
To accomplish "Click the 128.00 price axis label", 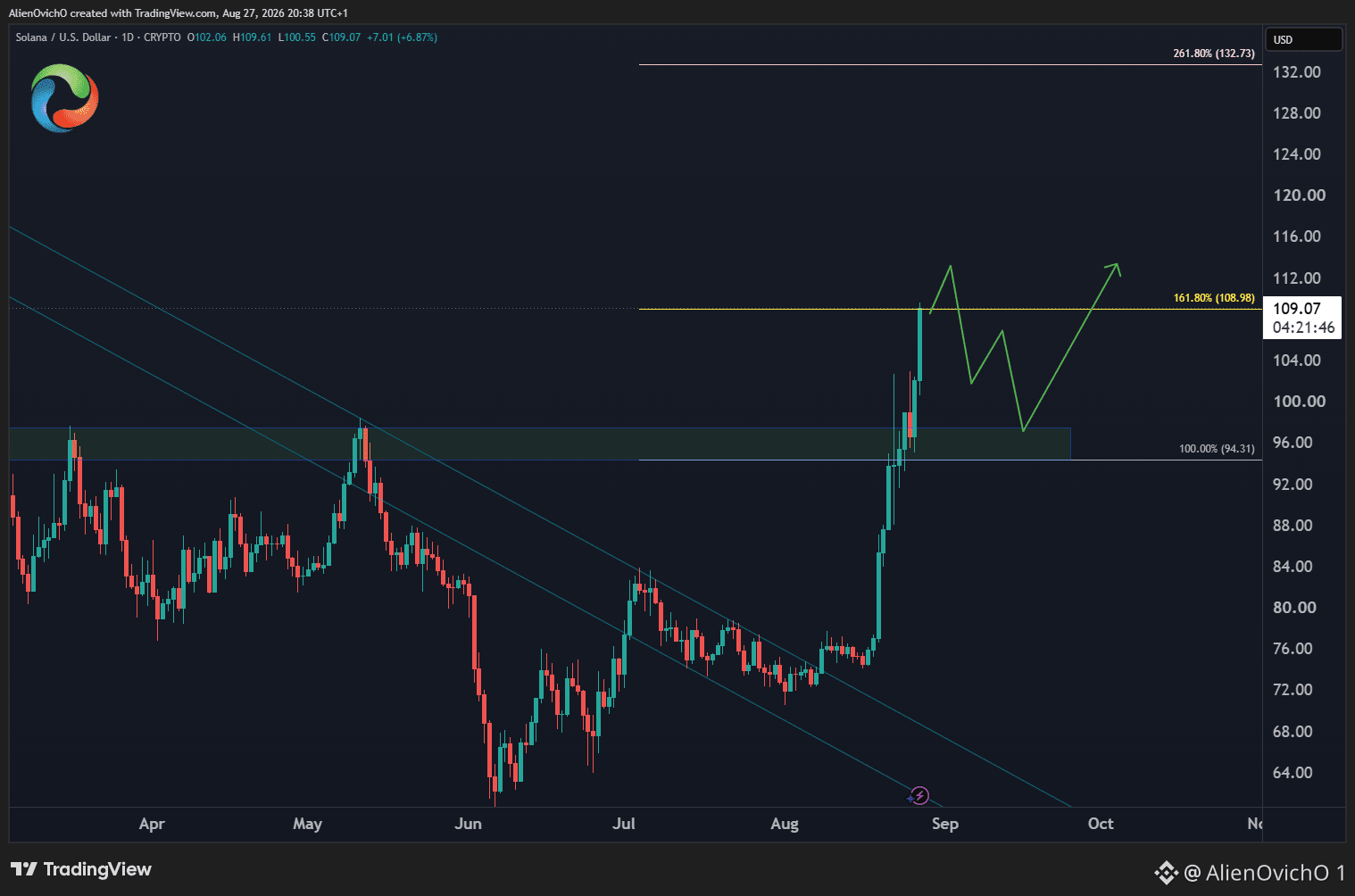I will (1297, 113).
